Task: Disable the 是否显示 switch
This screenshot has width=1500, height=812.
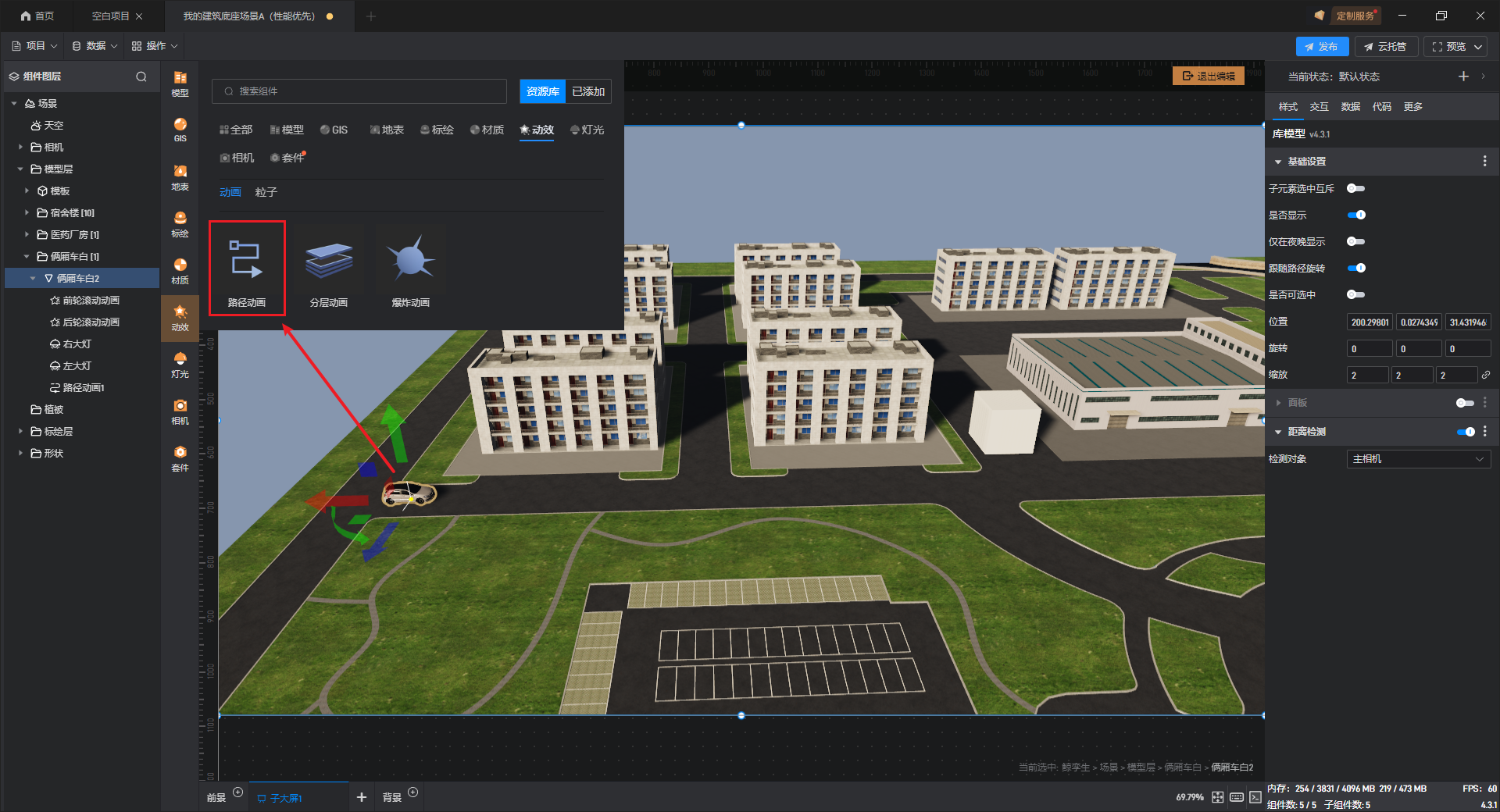Action: [1355, 215]
